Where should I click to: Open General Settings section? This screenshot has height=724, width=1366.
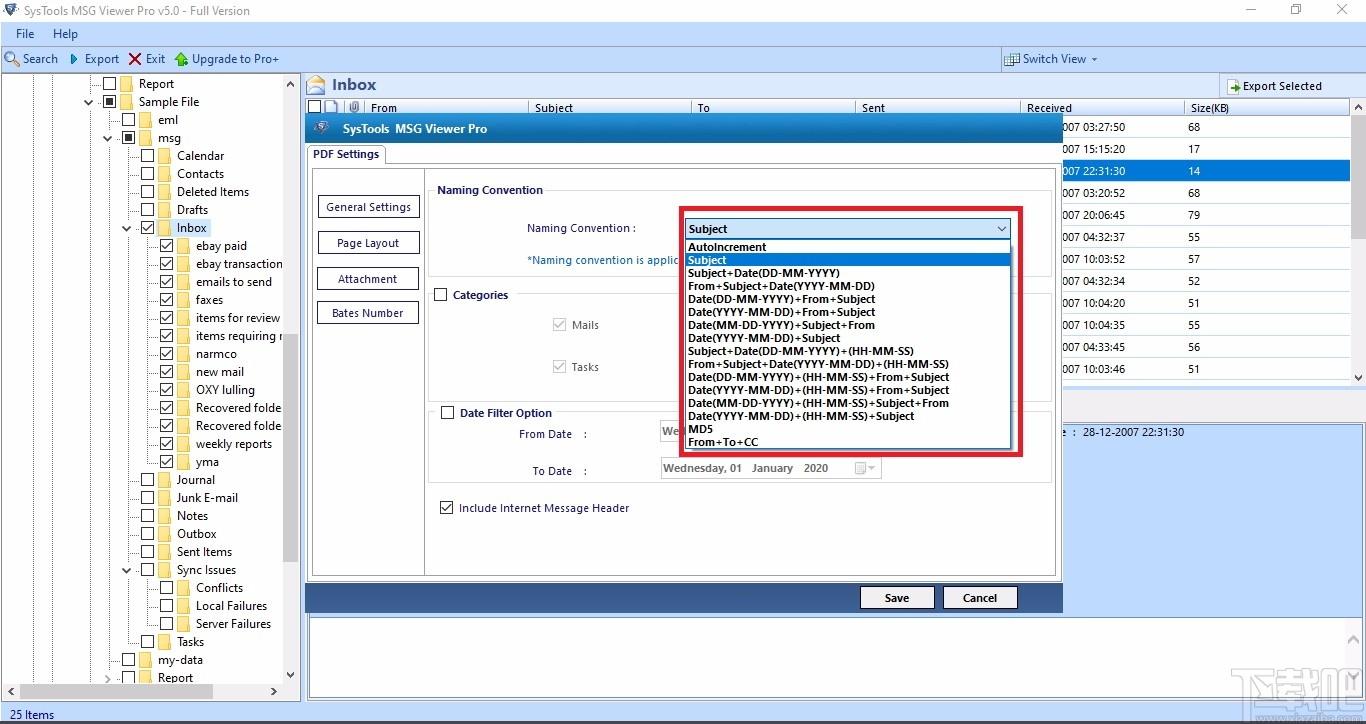tap(368, 207)
